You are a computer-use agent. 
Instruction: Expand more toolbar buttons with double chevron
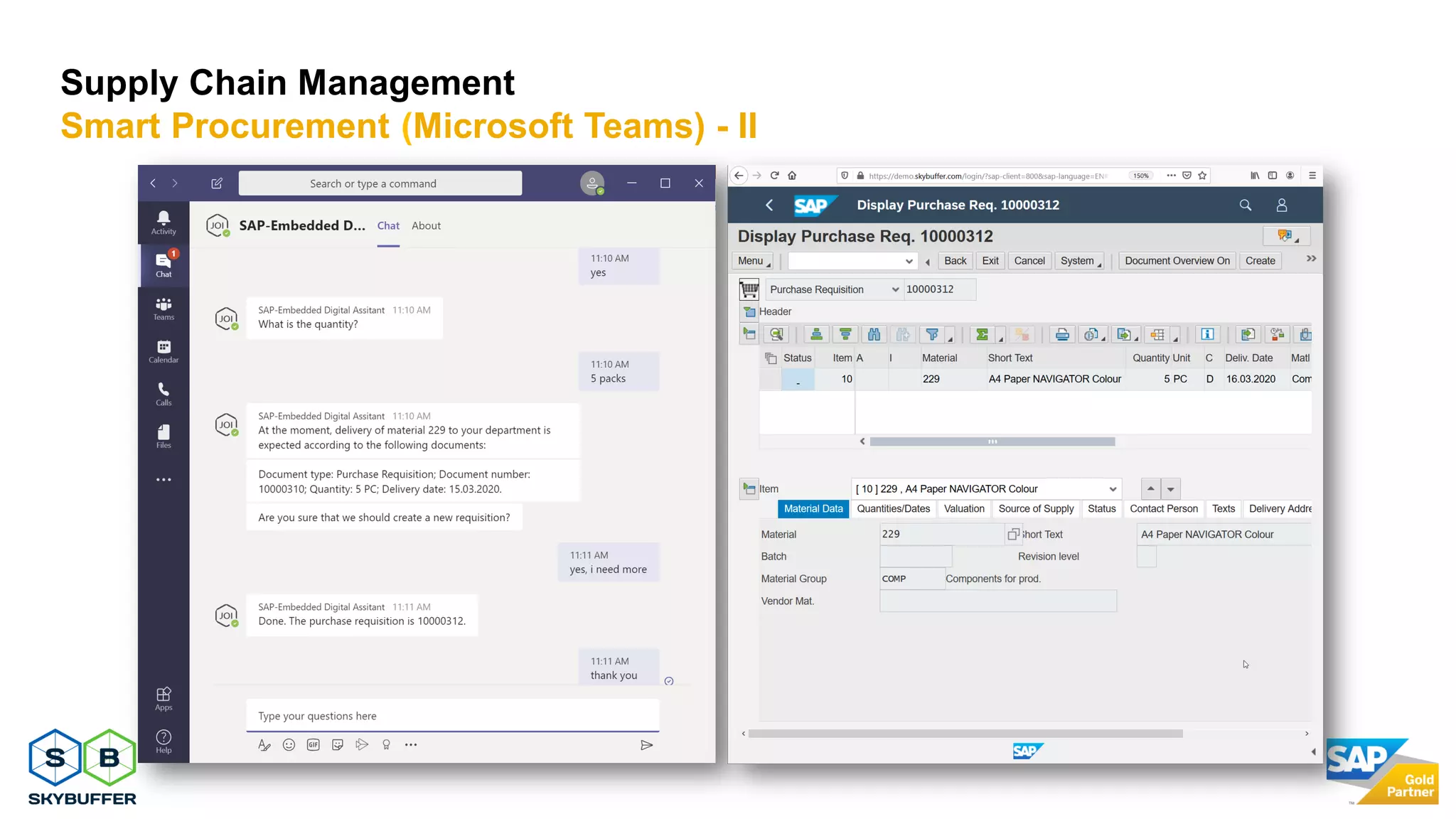click(x=1311, y=259)
